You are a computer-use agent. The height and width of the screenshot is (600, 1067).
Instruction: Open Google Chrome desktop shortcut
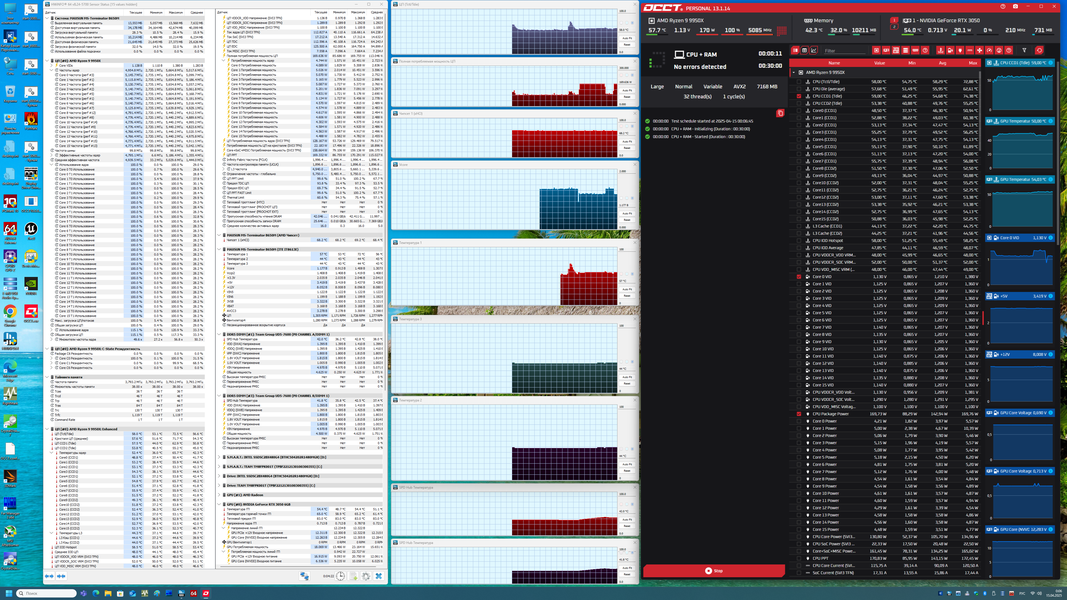click(10, 314)
